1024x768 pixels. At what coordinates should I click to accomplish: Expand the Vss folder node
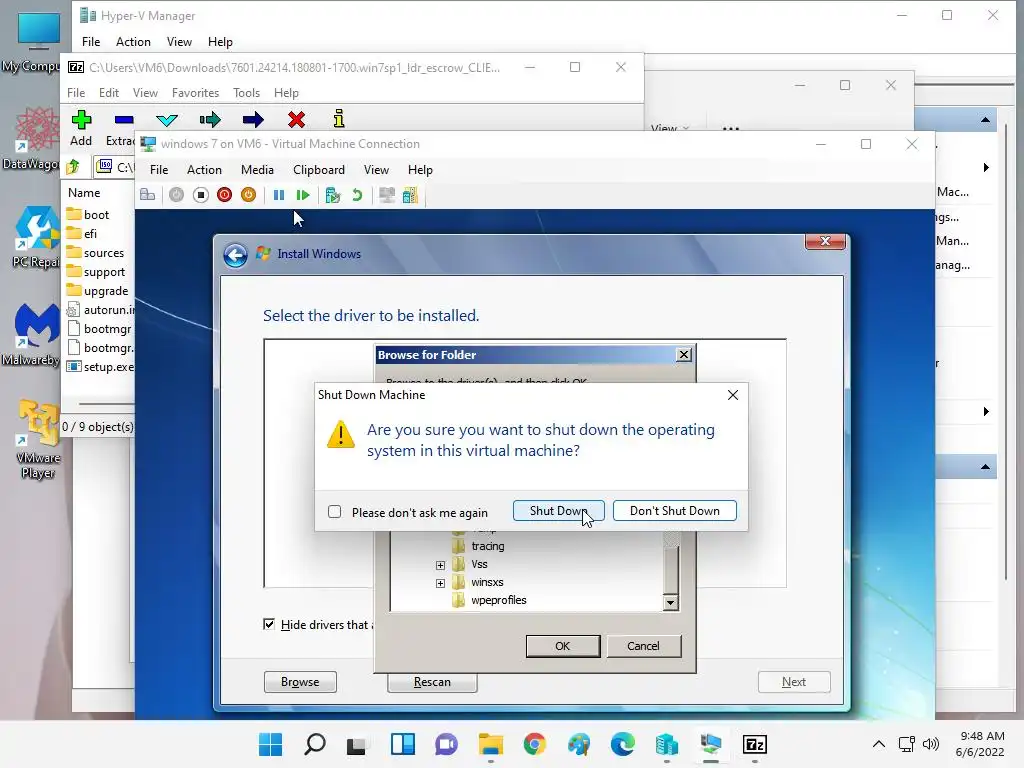(440, 565)
